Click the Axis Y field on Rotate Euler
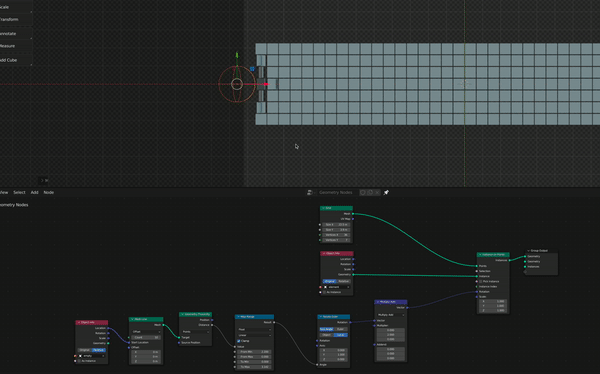This screenshot has width=600, height=374. click(333, 354)
